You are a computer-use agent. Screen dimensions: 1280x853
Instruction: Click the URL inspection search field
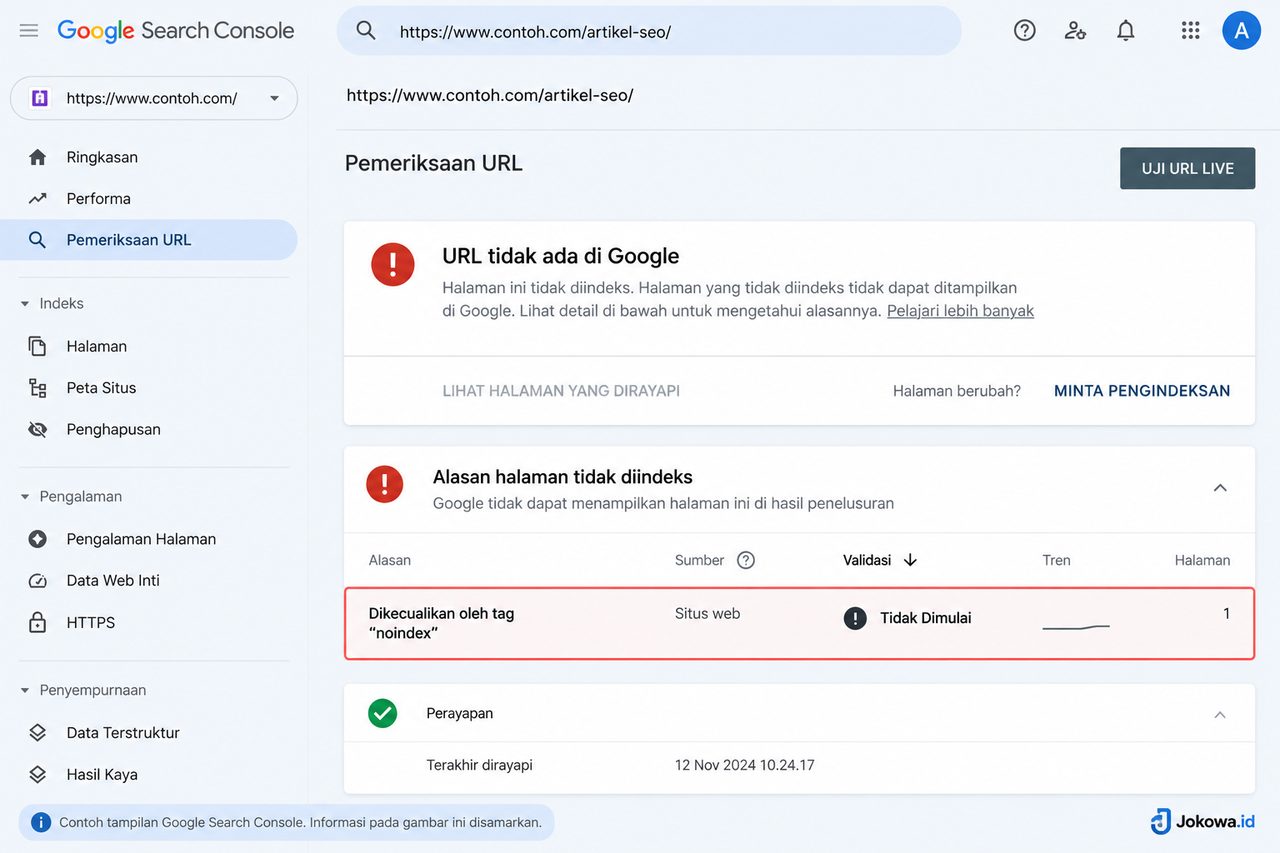click(649, 31)
